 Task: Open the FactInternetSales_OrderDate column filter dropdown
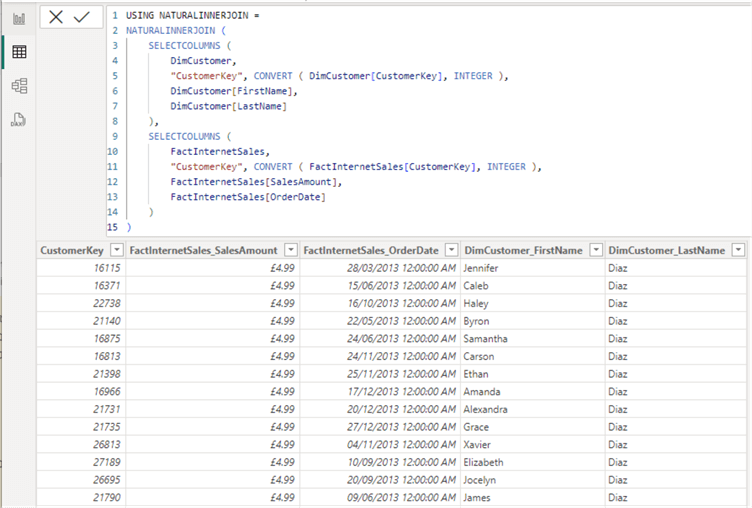point(451,250)
